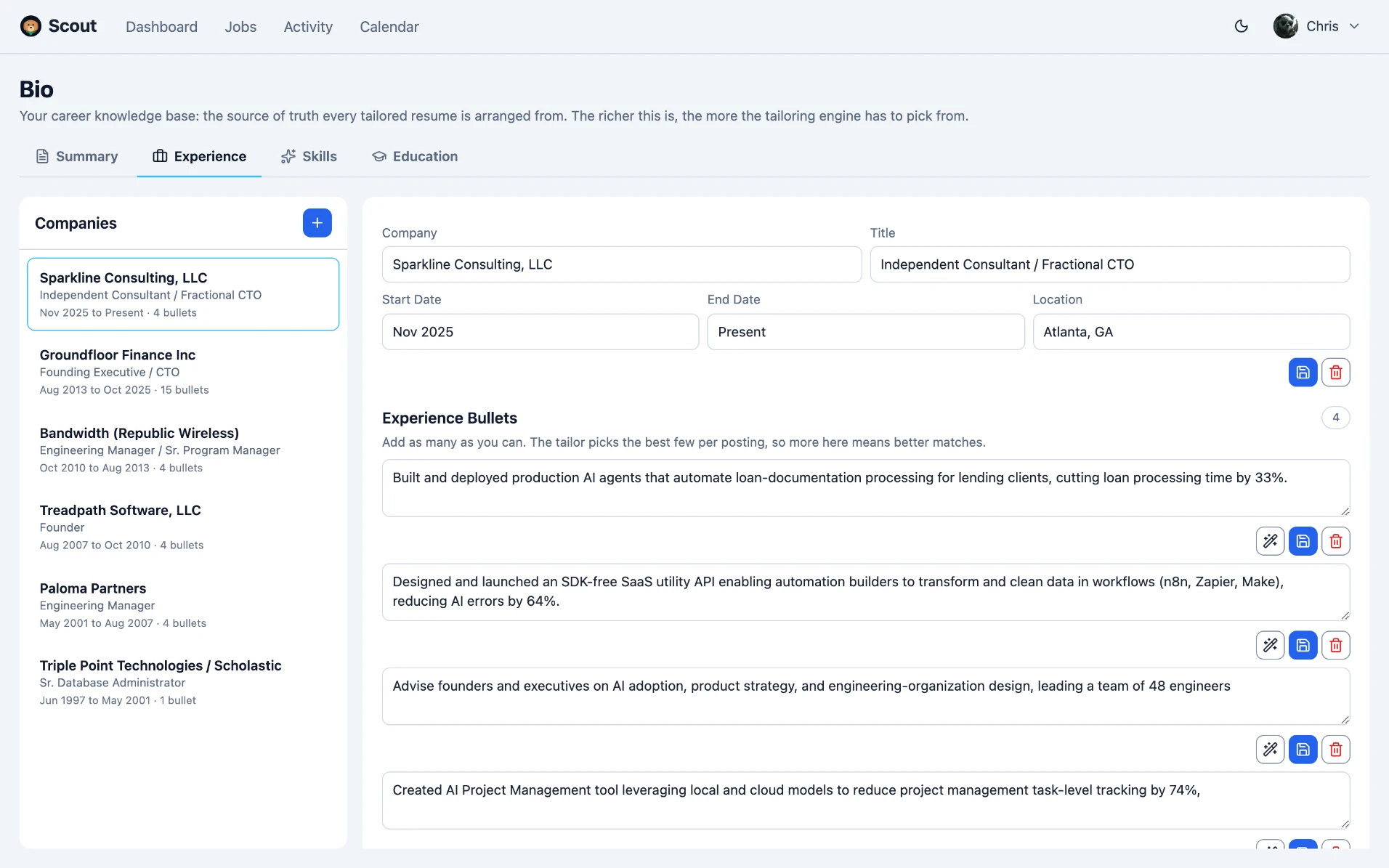Edit the SDK-free SaaS utility API bullet
This screenshot has width=1389, height=868.
(x=866, y=592)
